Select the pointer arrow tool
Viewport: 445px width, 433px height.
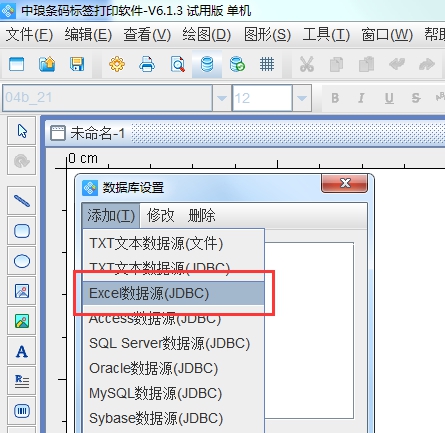tap(22, 131)
